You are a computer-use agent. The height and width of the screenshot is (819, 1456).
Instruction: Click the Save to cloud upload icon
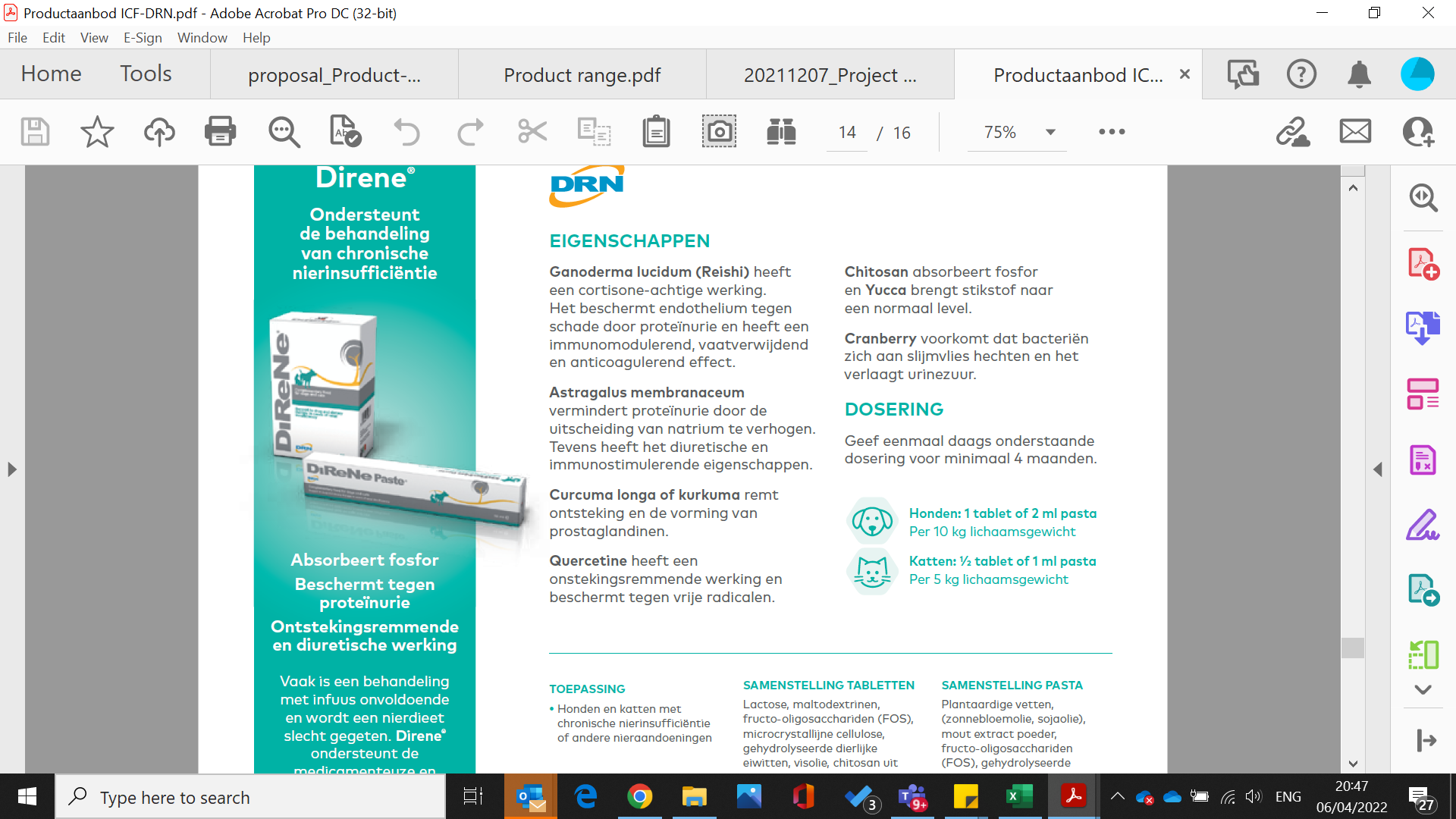coord(159,132)
